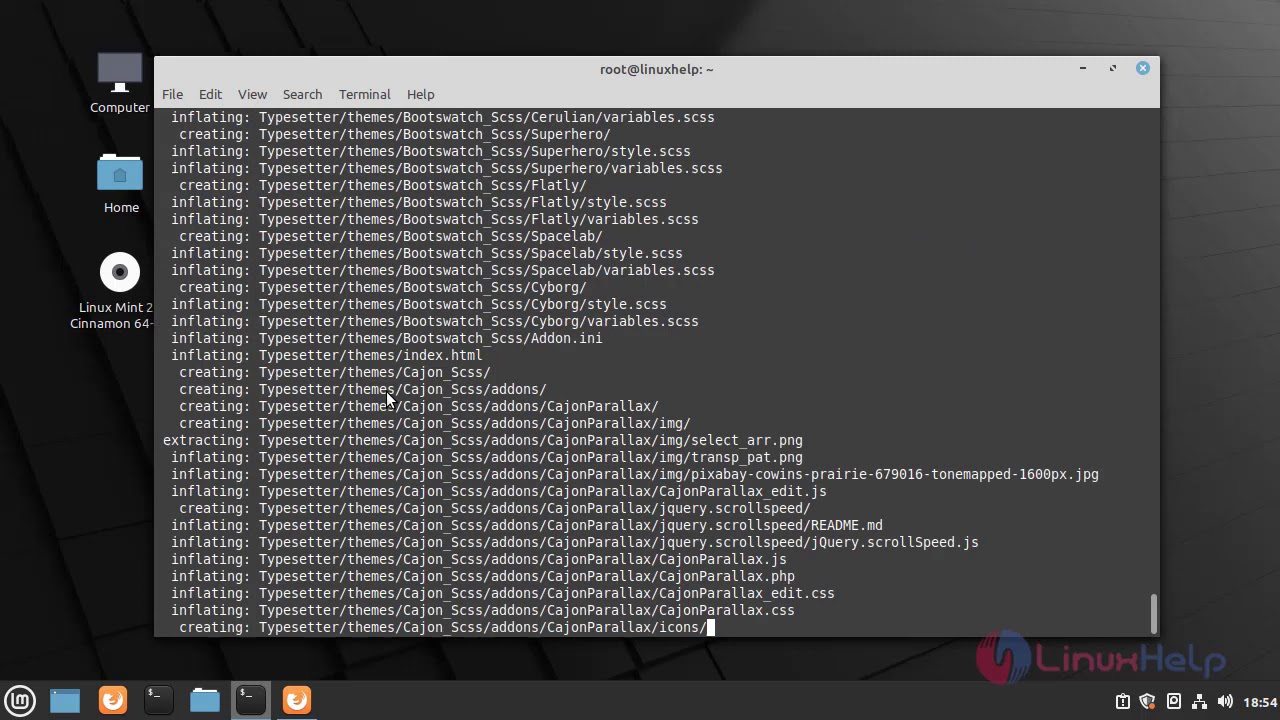Image resolution: width=1280 pixels, height=720 pixels.
Task: Click the CajonParallax_edit.css output line
Action: pos(503,593)
